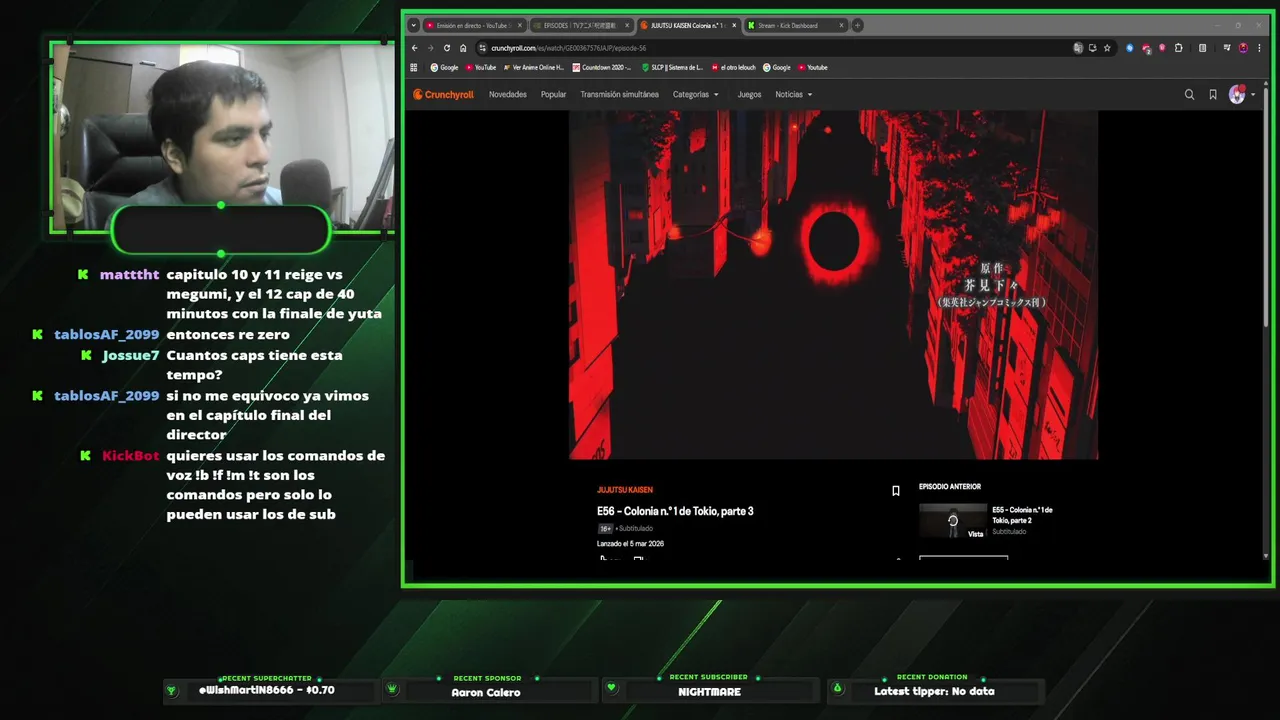Expand the tab search dropdown arrow

pyautogui.click(x=414, y=25)
